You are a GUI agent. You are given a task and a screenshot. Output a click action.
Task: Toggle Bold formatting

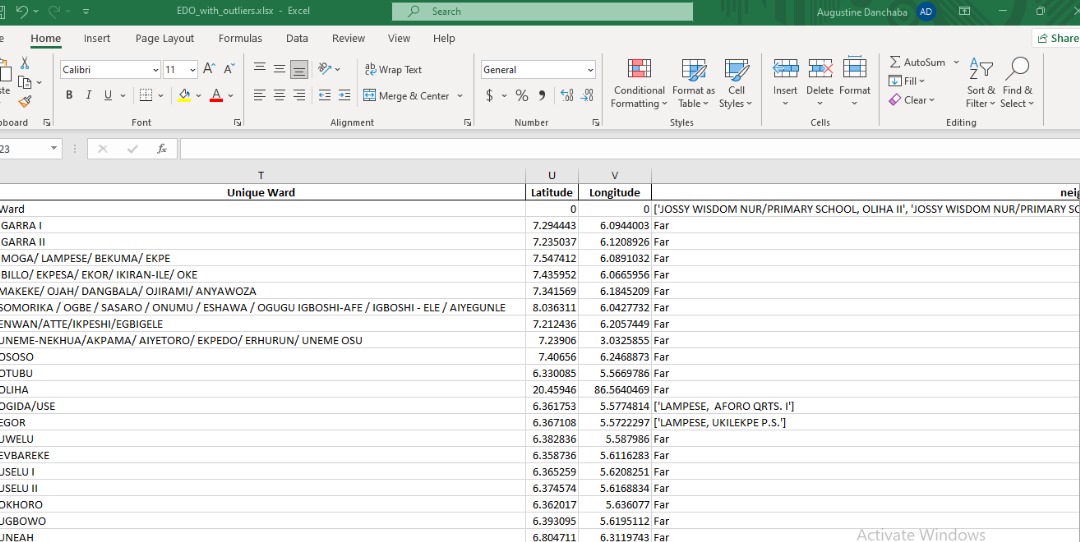(69, 95)
